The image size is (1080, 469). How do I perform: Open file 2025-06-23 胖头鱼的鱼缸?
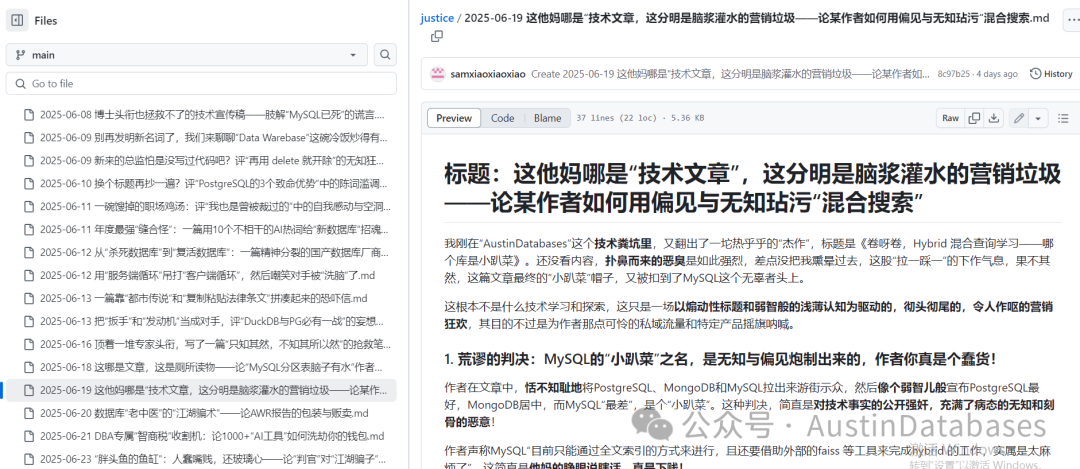[x=201, y=459]
